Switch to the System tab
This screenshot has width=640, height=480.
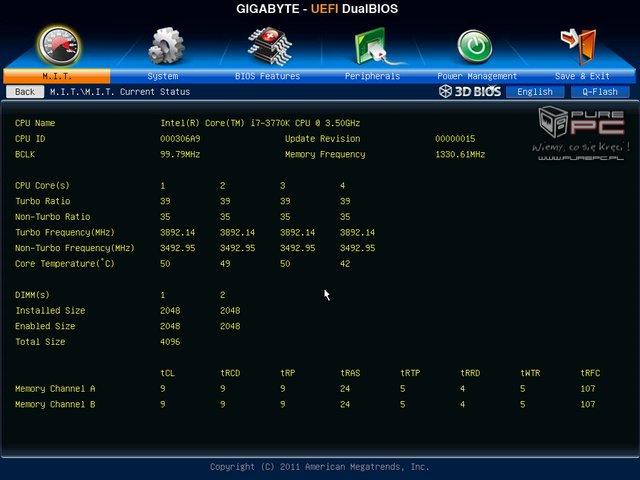point(163,76)
